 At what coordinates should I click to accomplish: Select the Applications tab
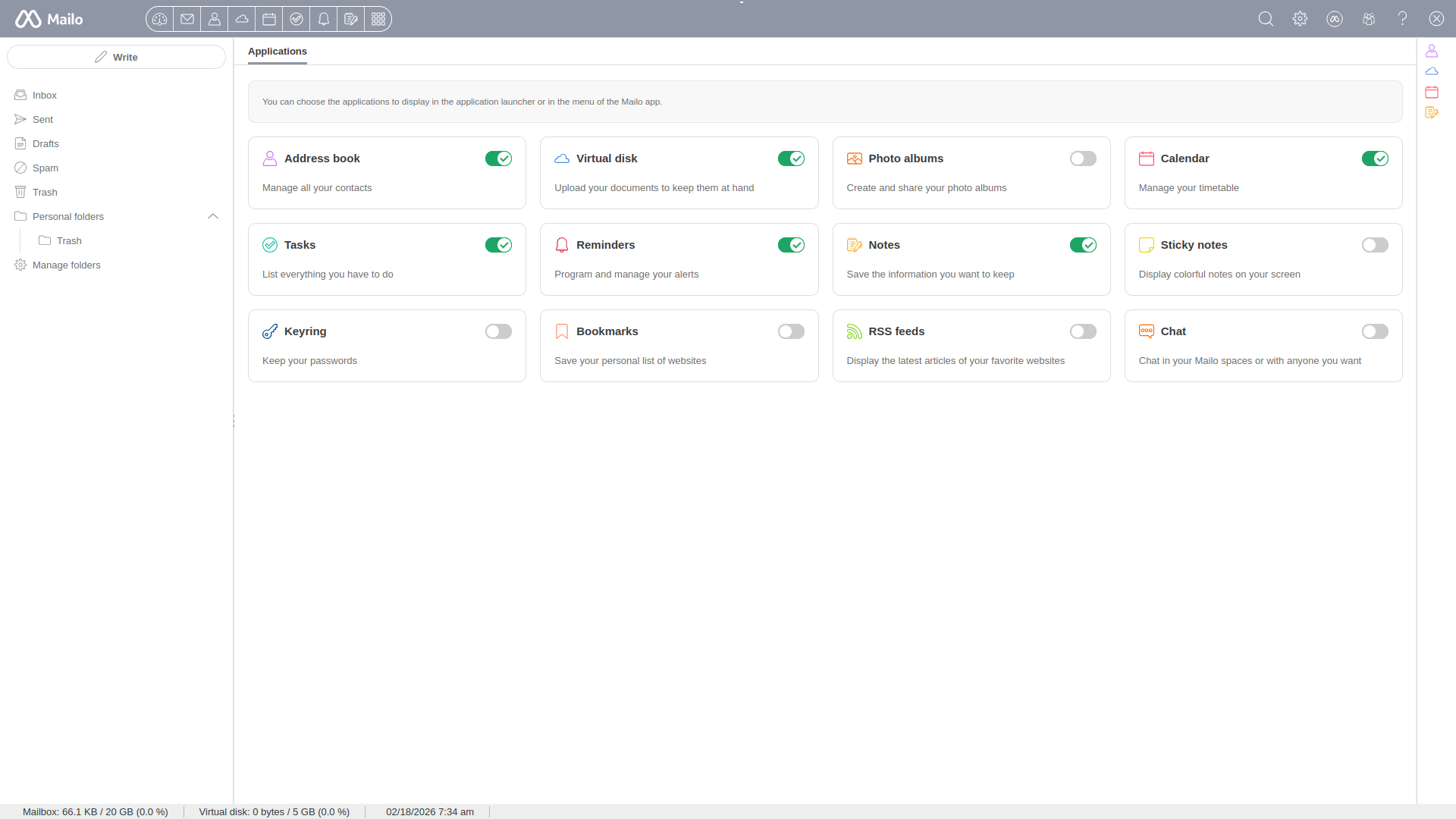click(277, 52)
